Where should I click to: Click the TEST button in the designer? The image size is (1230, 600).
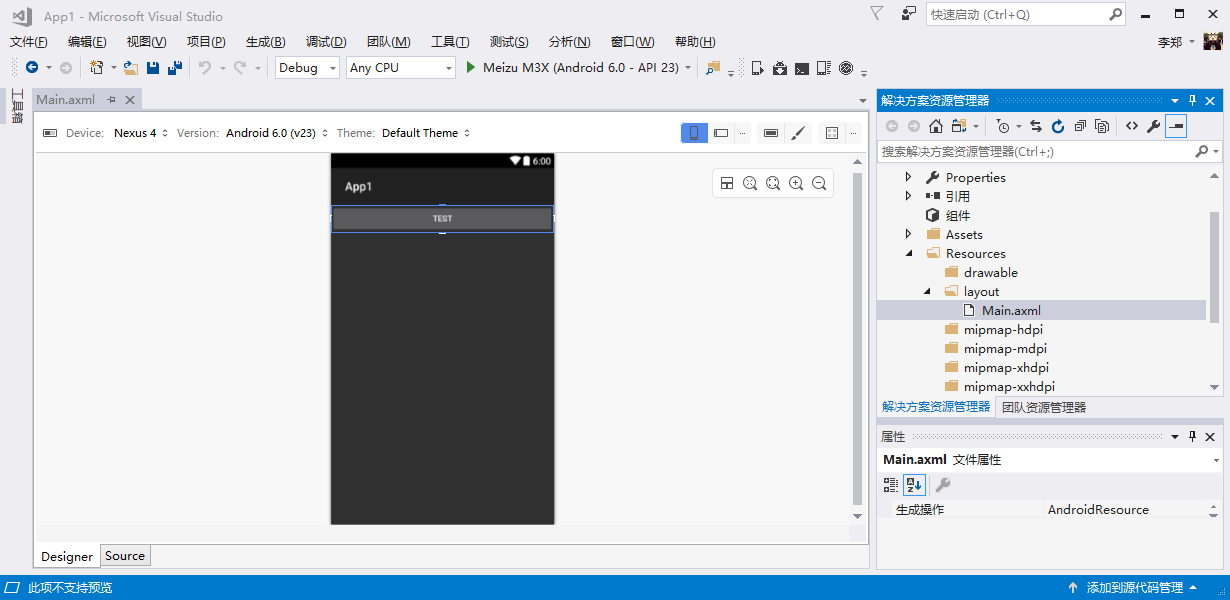point(442,218)
